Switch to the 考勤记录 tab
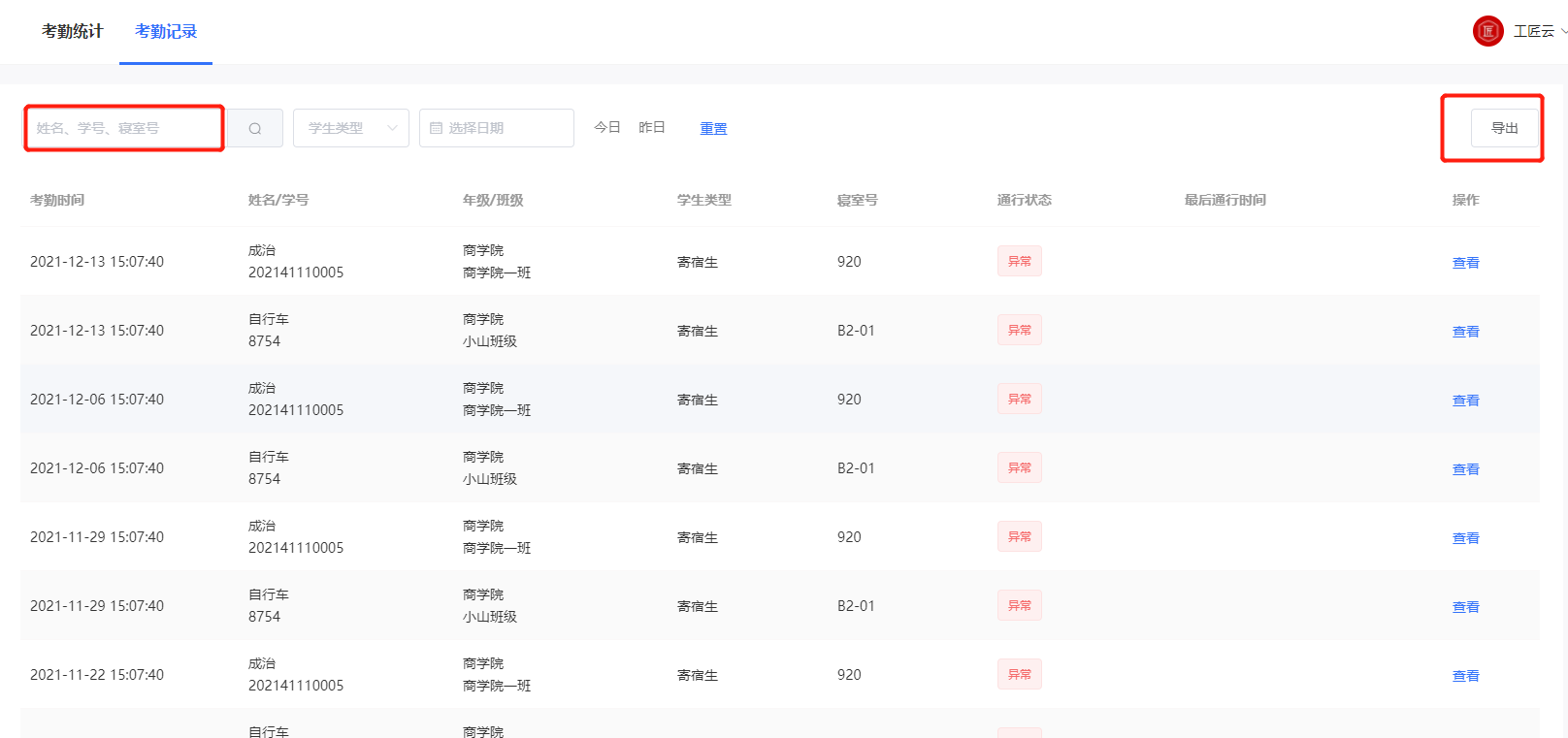The image size is (1568, 738). point(166,31)
